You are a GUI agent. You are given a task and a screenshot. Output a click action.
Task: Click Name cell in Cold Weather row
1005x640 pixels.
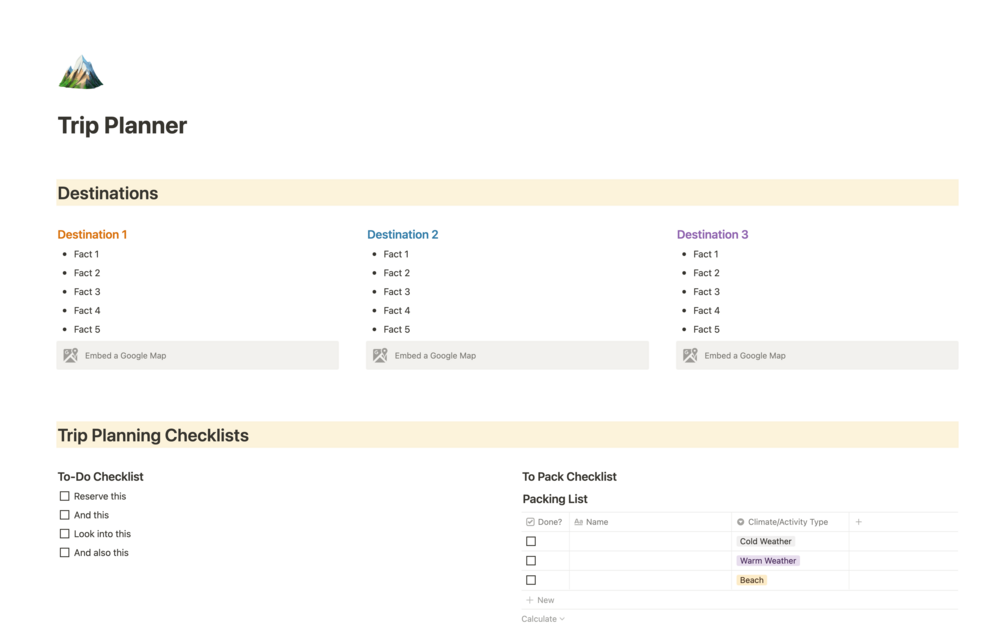point(651,541)
